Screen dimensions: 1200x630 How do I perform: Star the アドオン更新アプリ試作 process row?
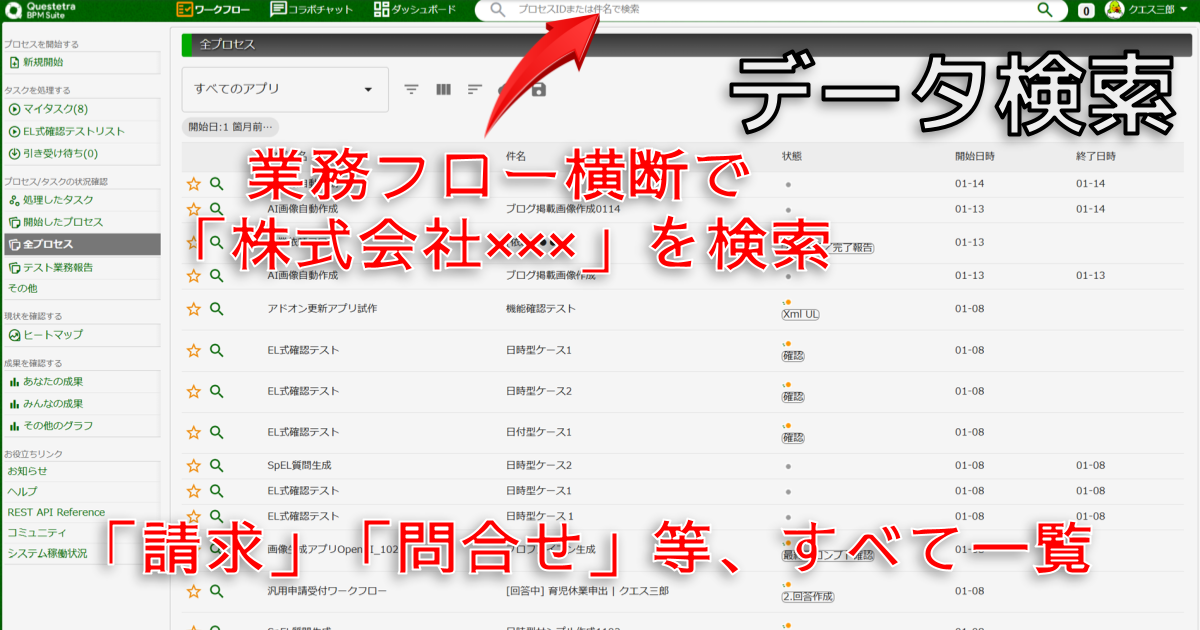click(194, 309)
